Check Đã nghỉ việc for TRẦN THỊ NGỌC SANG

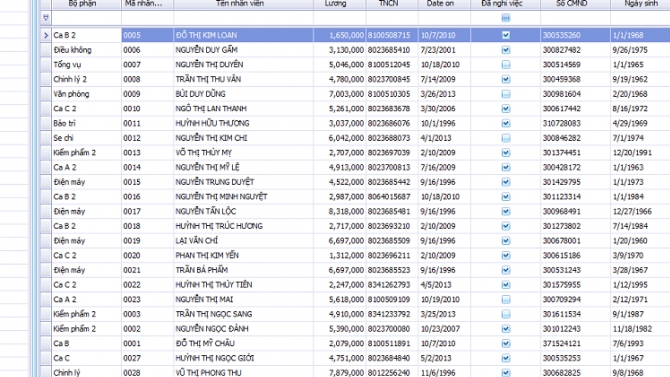click(x=505, y=314)
